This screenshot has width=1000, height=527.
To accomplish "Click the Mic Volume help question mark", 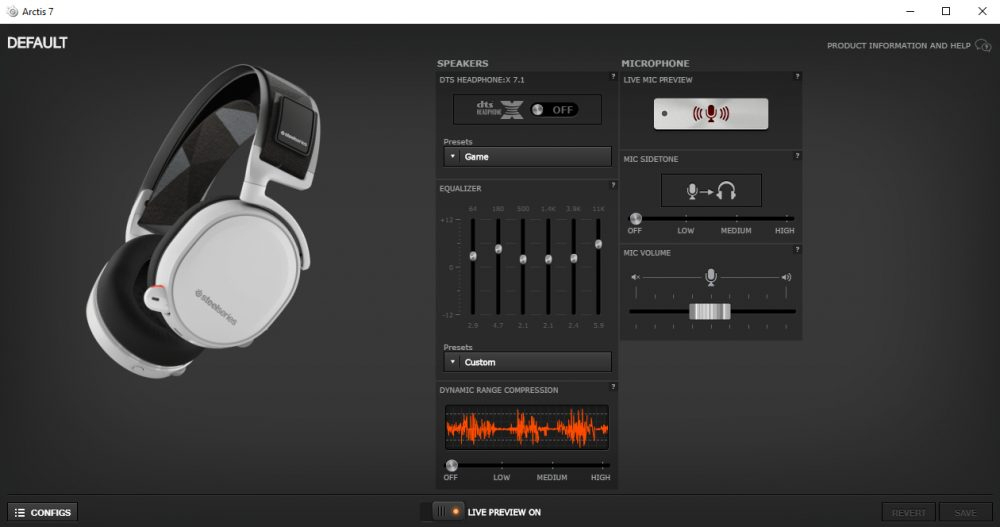I will point(797,249).
